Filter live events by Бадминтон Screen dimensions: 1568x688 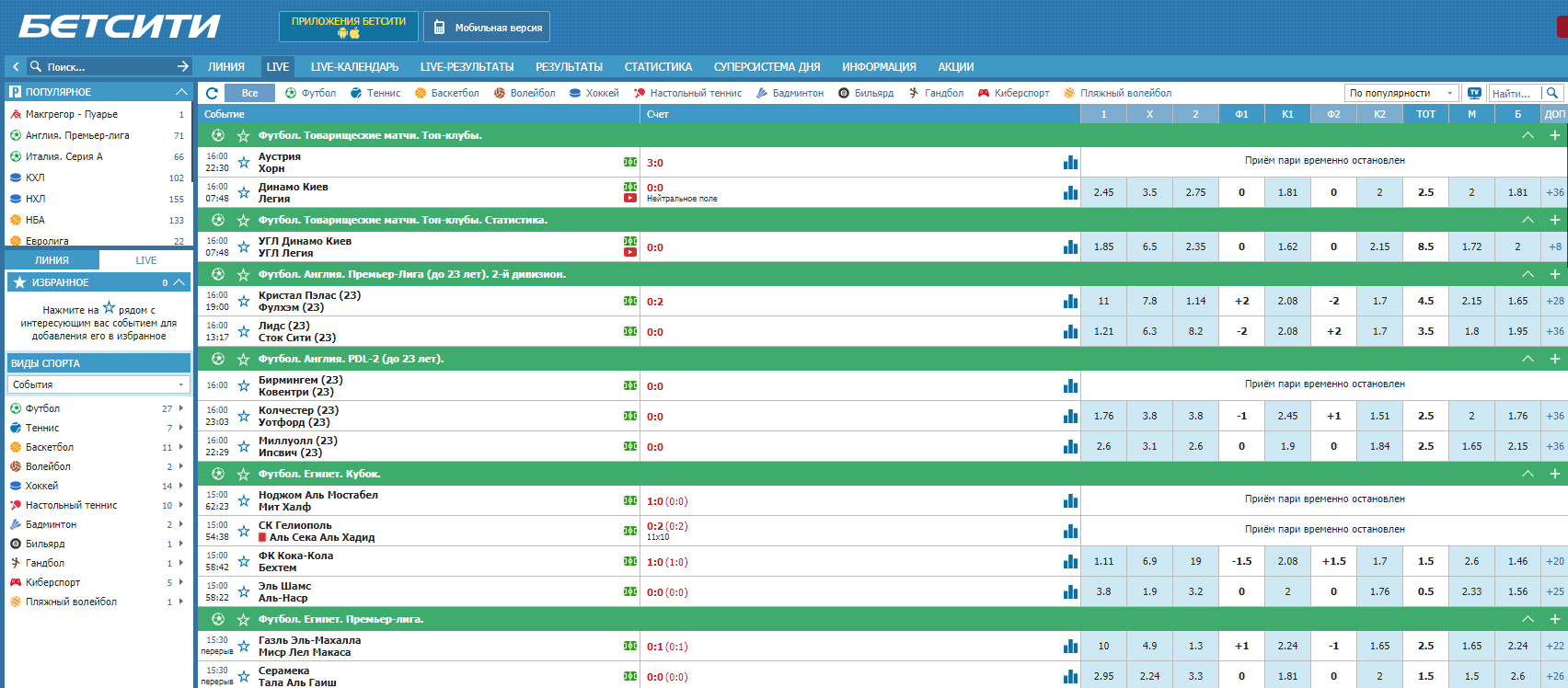click(790, 93)
